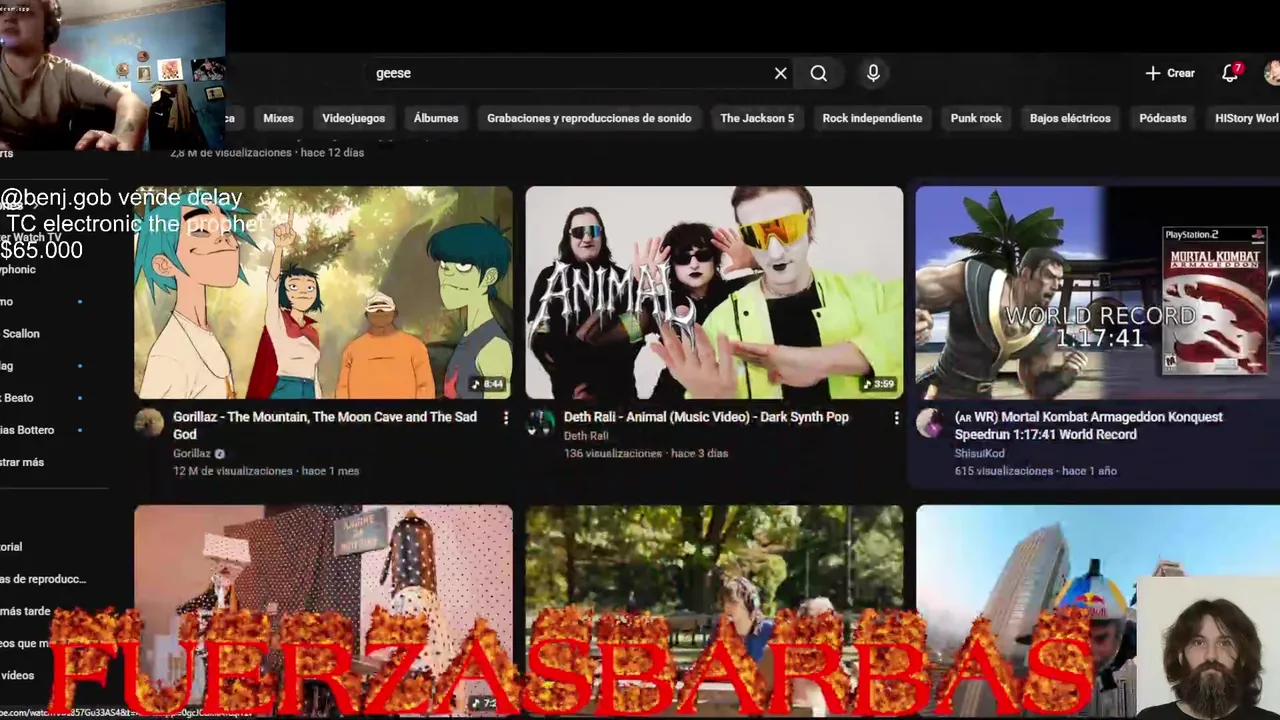Open the Gorillaz channel name link
Viewport: 1280px width, 720px height.
click(x=192, y=453)
